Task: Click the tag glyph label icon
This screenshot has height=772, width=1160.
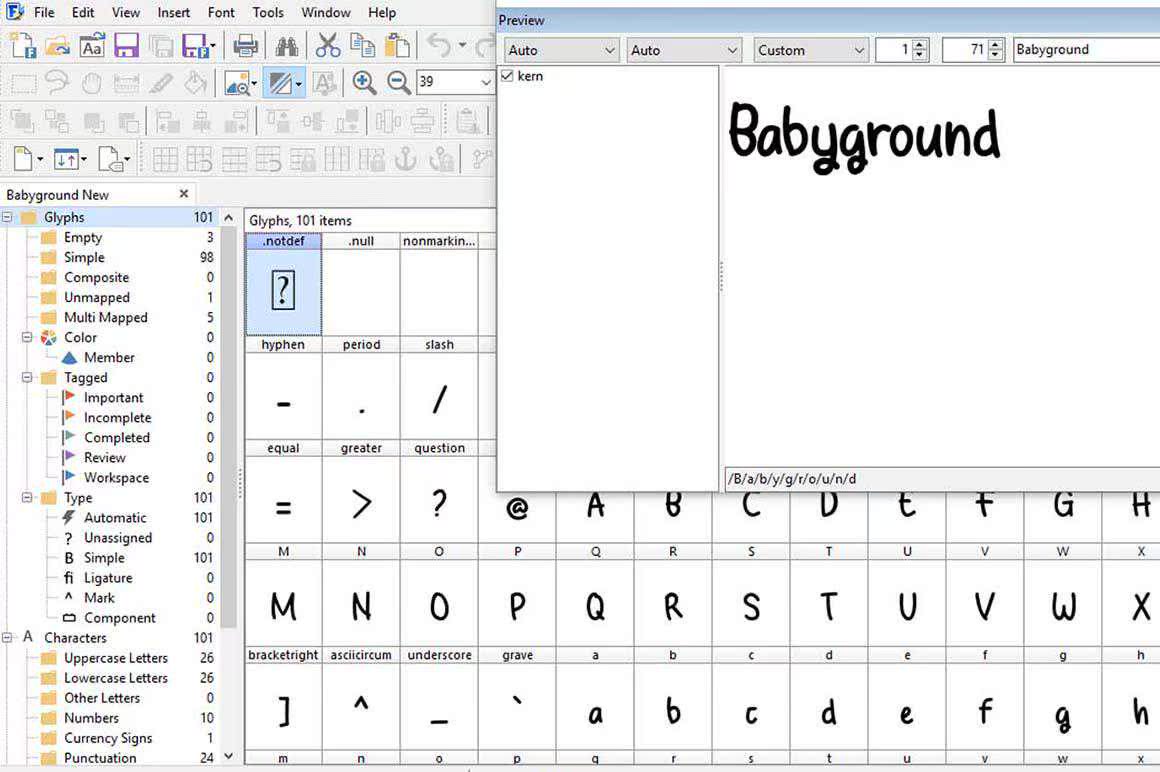Action: (x=110, y=158)
